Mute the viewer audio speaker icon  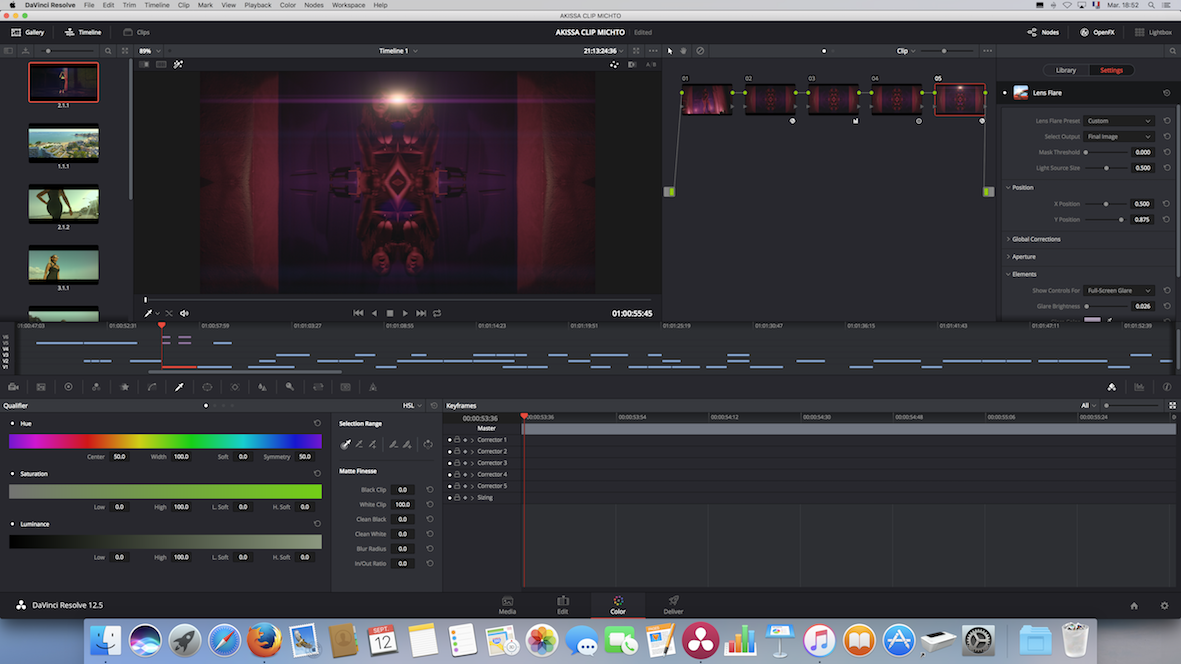[x=185, y=313]
